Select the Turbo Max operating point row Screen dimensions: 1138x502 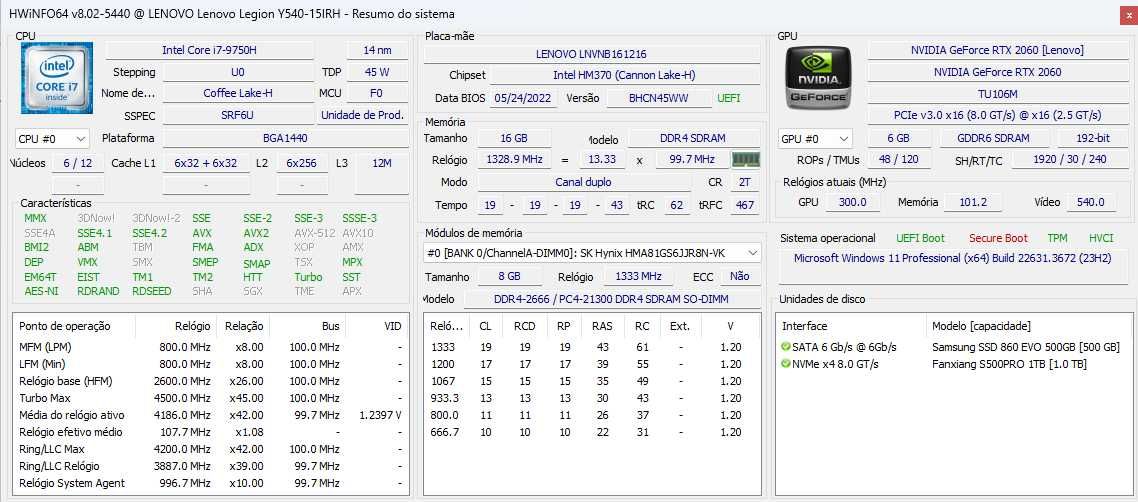(x=210, y=398)
